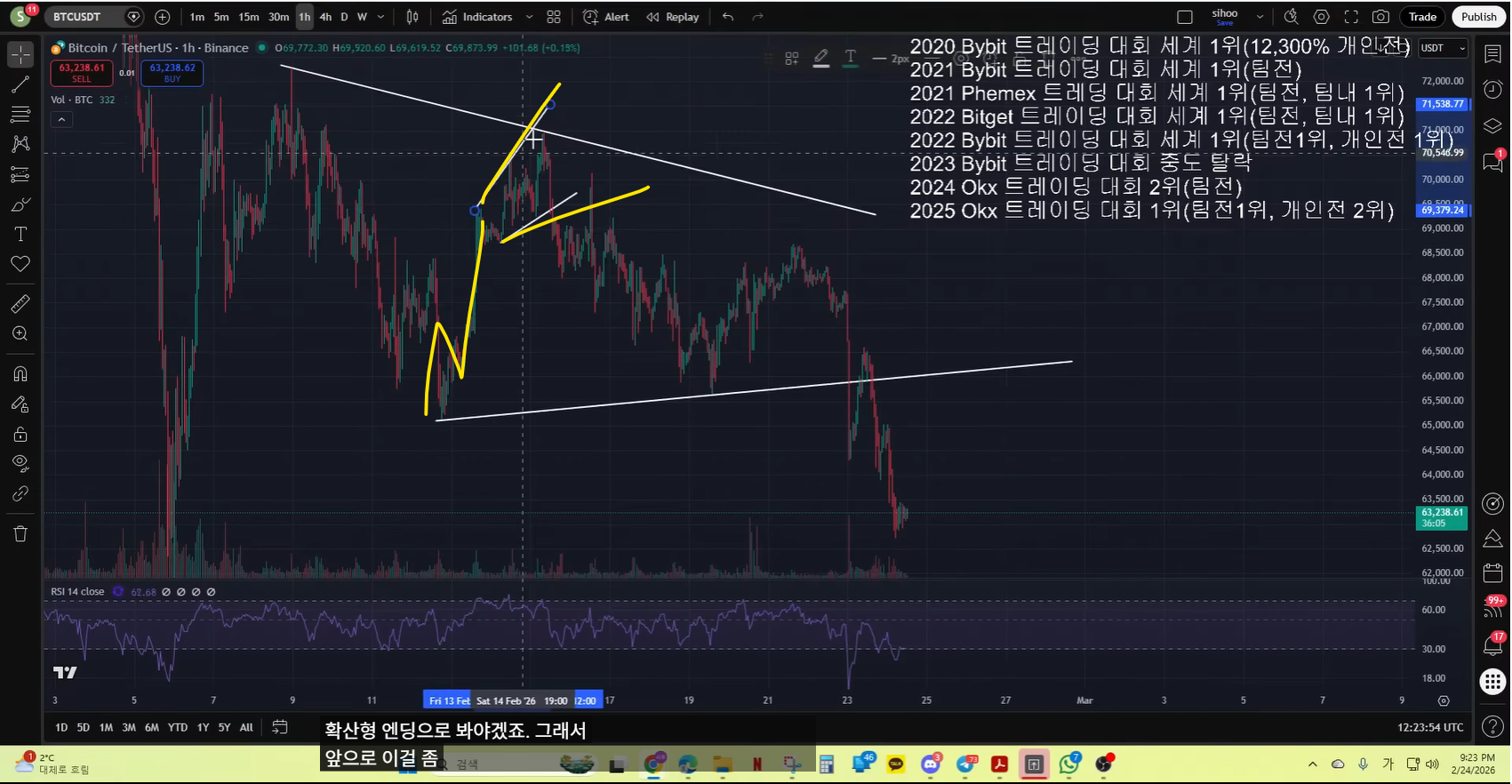1512x784 pixels.
Task: Open text color option in floating toolbar
Action: point(851,58)
